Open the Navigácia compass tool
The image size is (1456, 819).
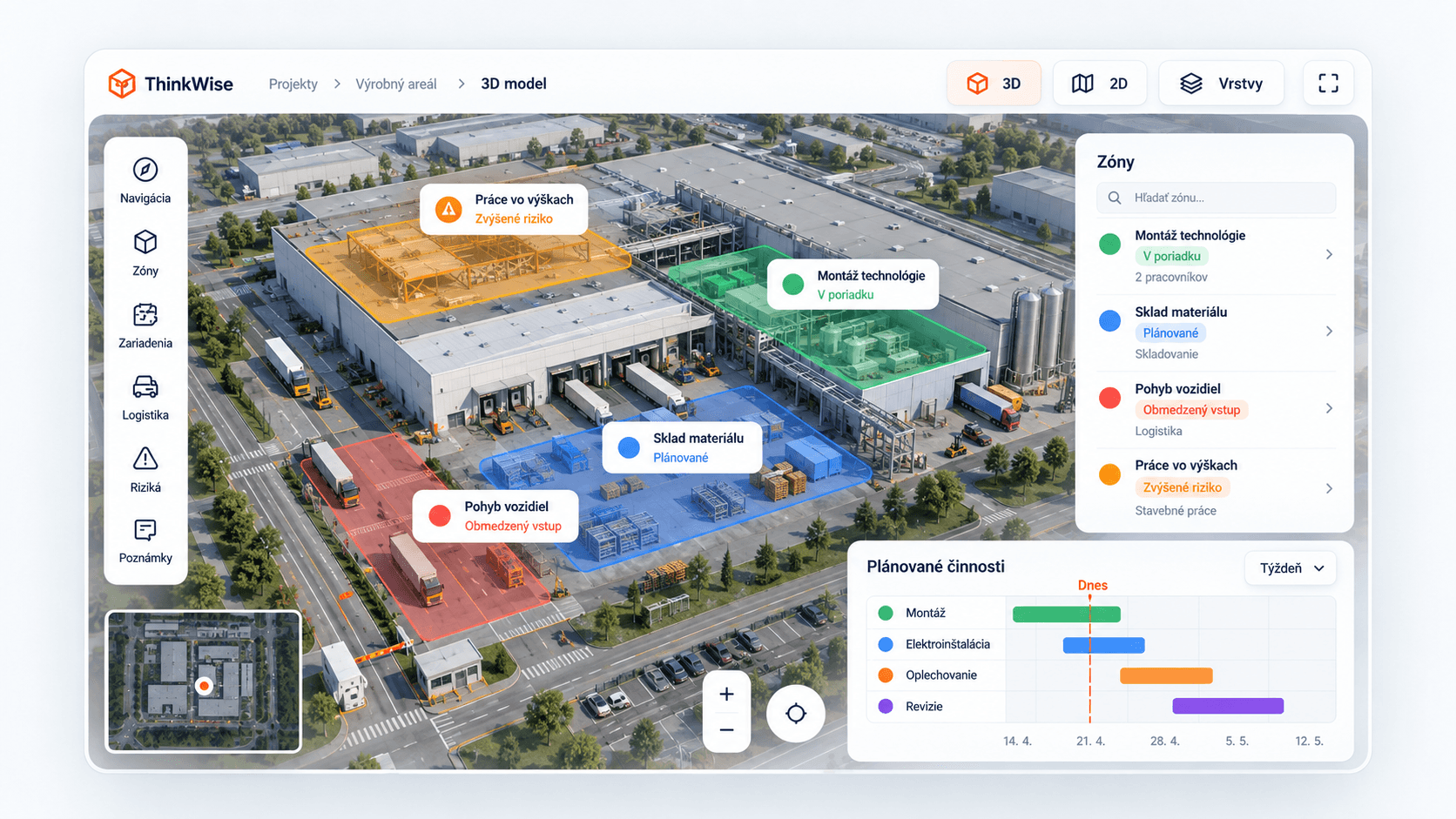[145, 181]
